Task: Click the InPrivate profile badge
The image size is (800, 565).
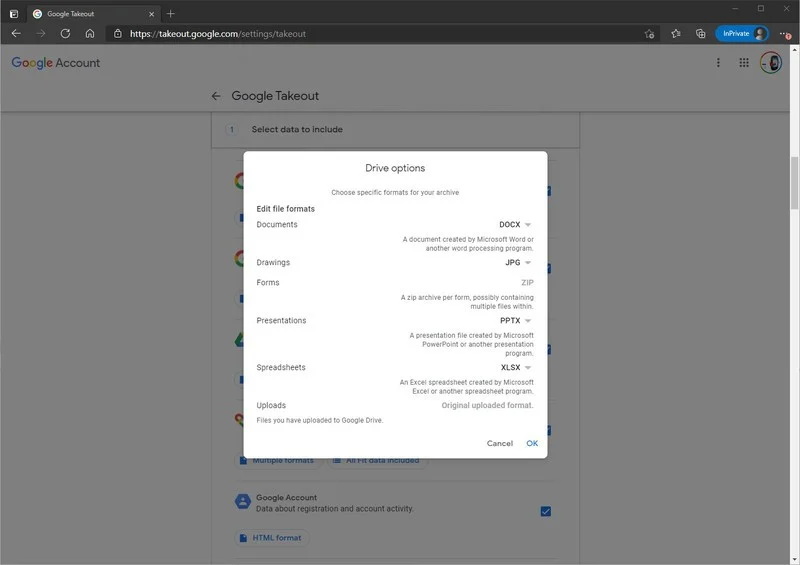Action: [742, 34]
